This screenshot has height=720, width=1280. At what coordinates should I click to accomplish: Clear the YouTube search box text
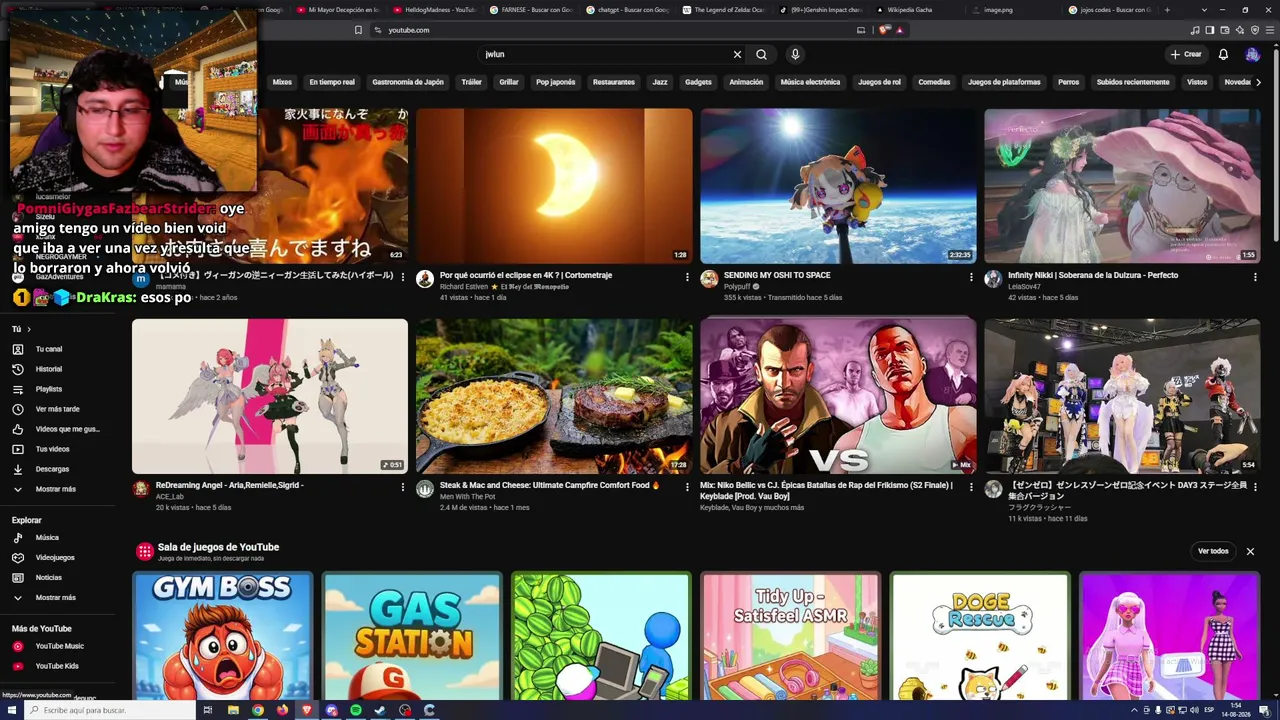(x=737, y=55)
